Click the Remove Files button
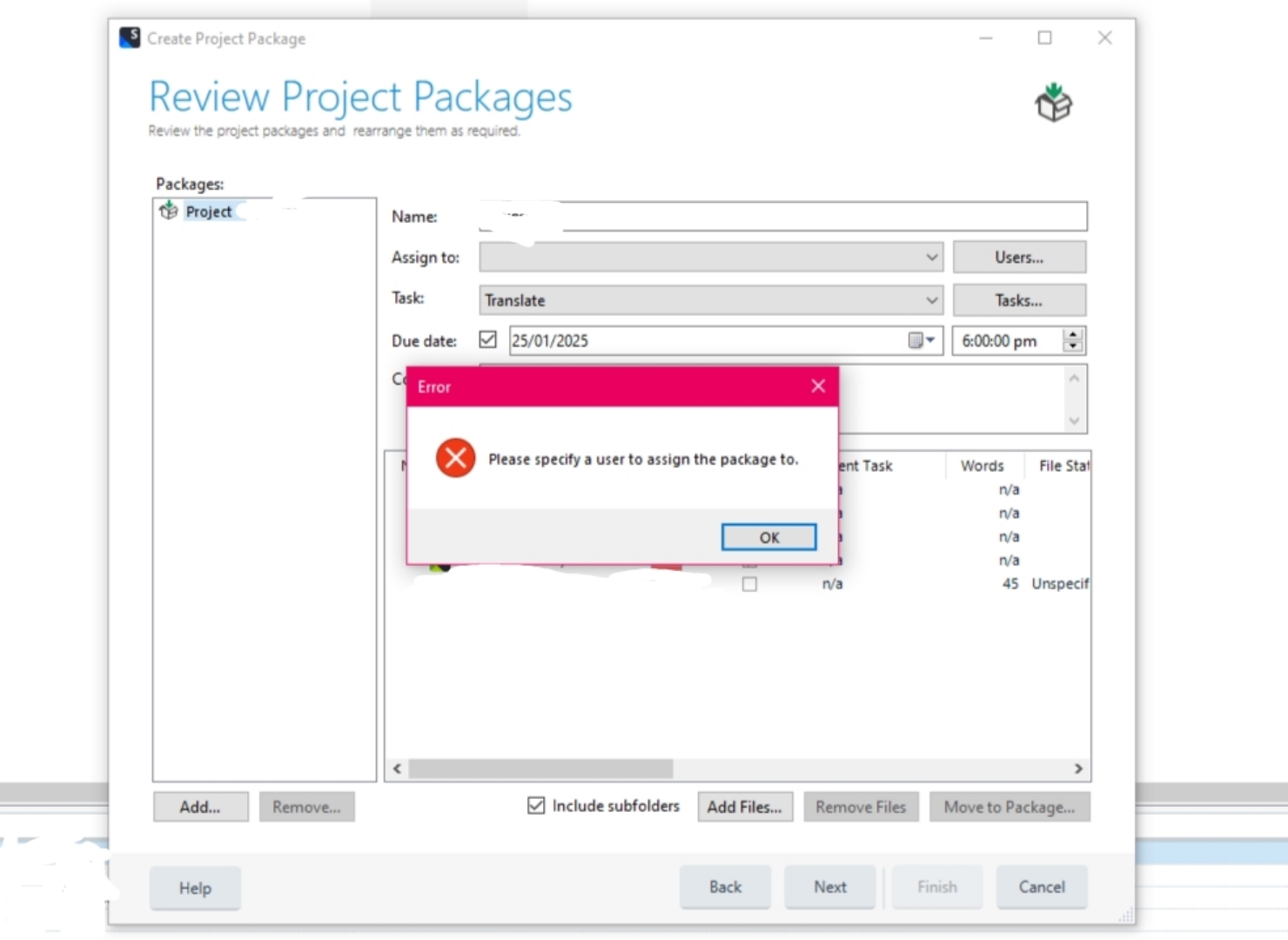The height and width of the screenshot is (940, 1288). (861, 807)
